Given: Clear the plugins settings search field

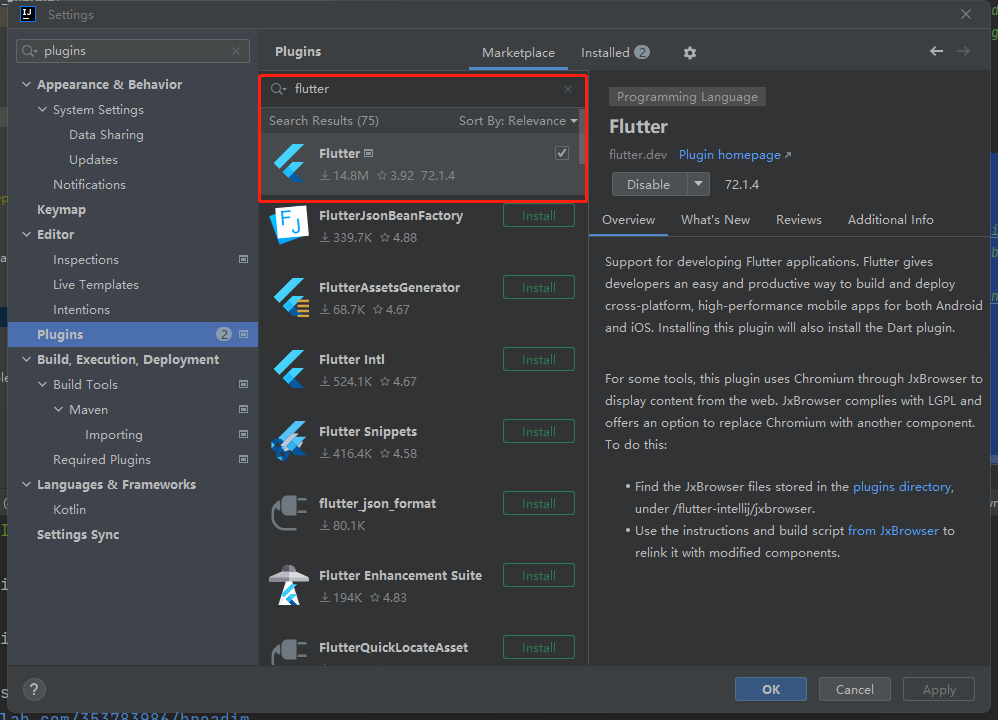Looking at the screenshot, I should pos(237,51).
